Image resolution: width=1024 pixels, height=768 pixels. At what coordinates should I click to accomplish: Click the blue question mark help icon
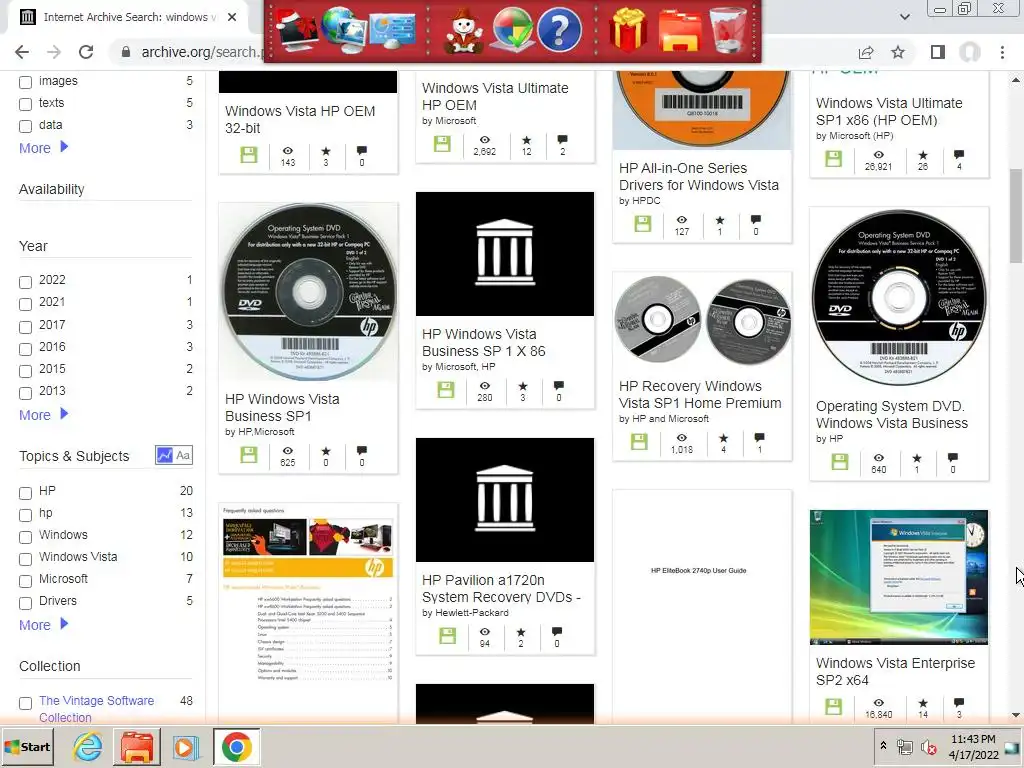559,29
